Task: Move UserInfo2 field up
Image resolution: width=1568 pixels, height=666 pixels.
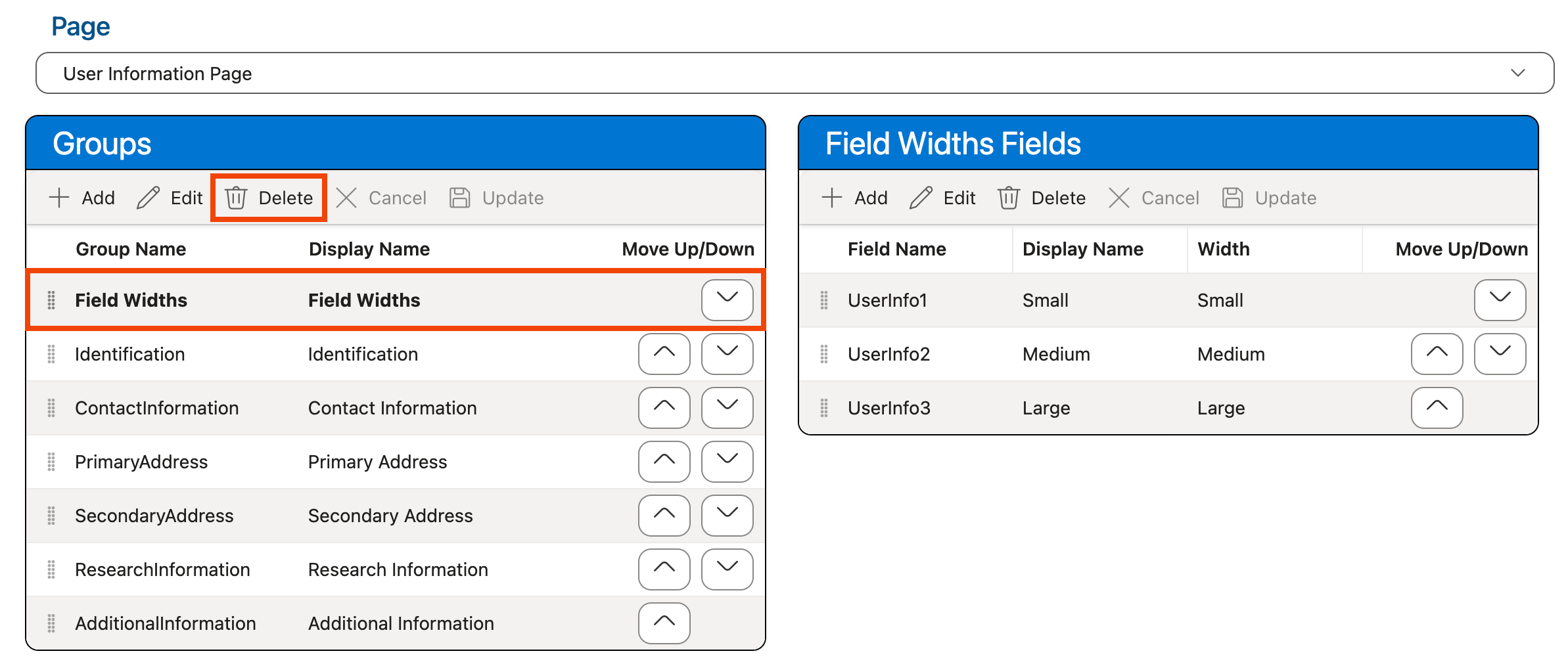Action: pos(1437,353)
